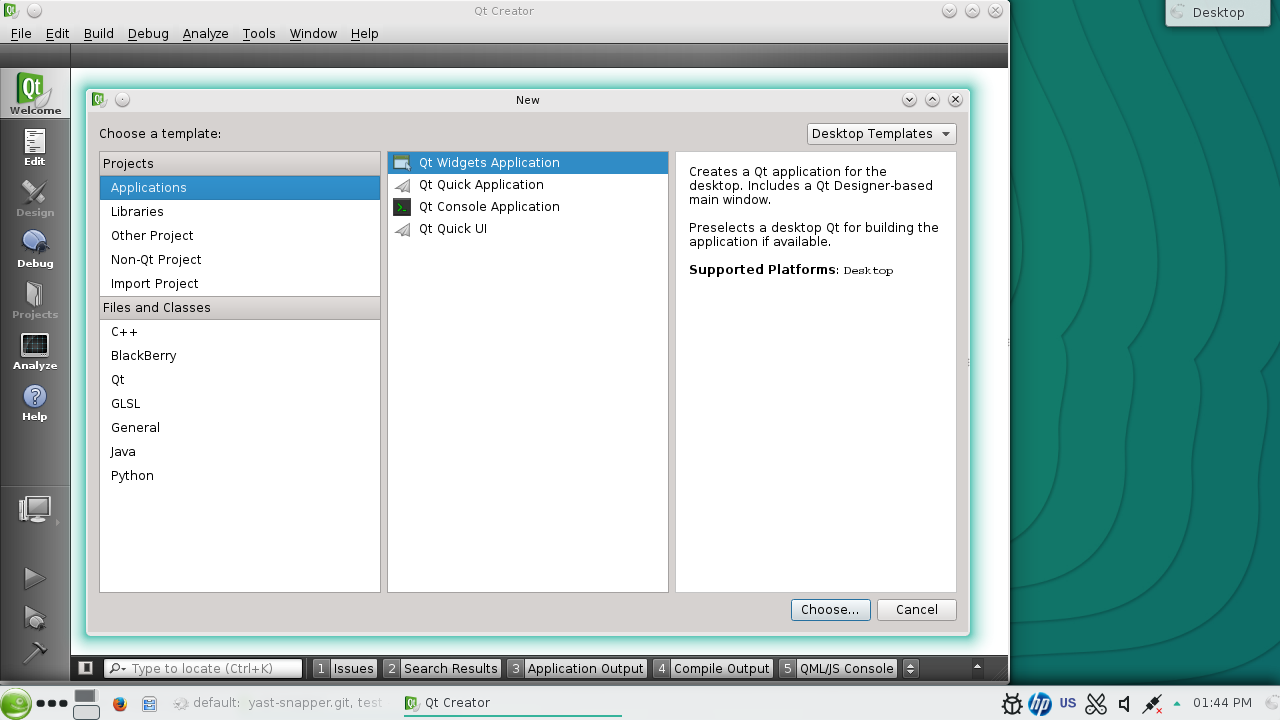Open the Debug mode icon
The width and height of the screenshot is (1280, 720).
(x=35, y=249)
